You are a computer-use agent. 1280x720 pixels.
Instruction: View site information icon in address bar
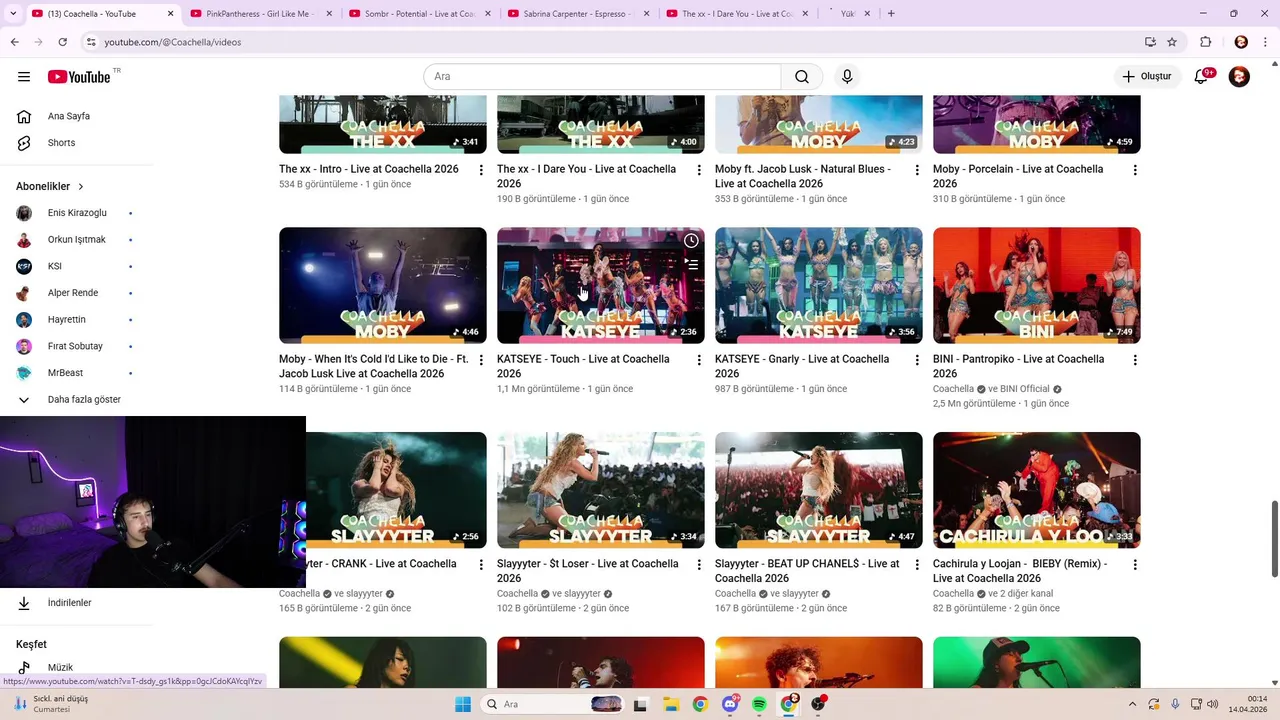point(91,42)
